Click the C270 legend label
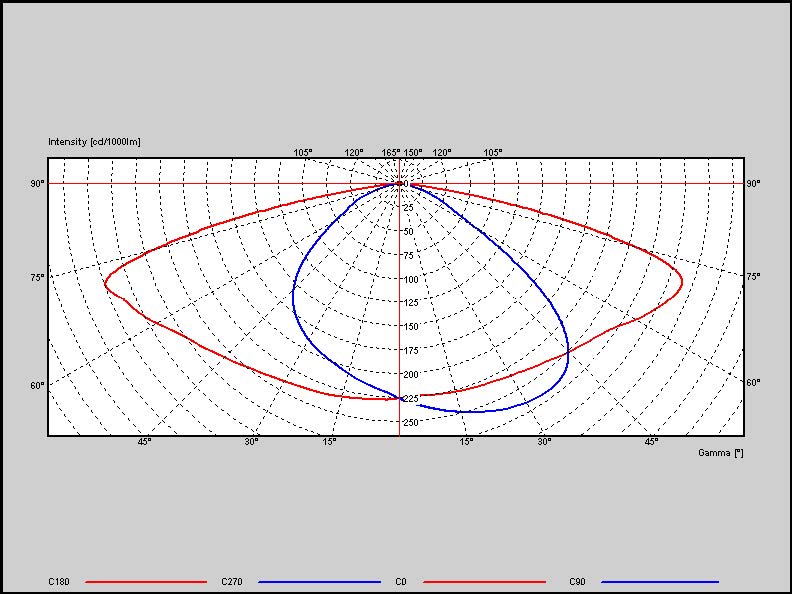 click(232, 582)
